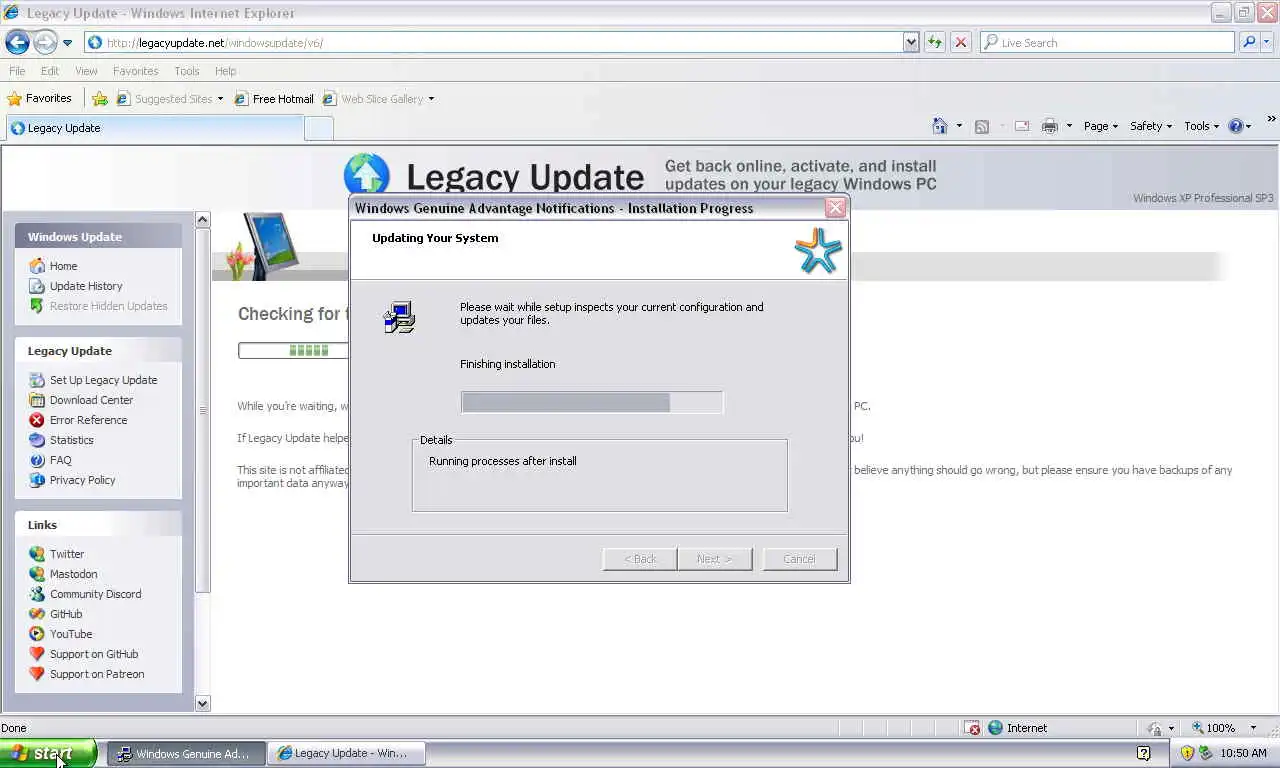This screenshot has height=768, width=1280.
Task: Click the Community Discord icon
Action: (x=37, y=594)
